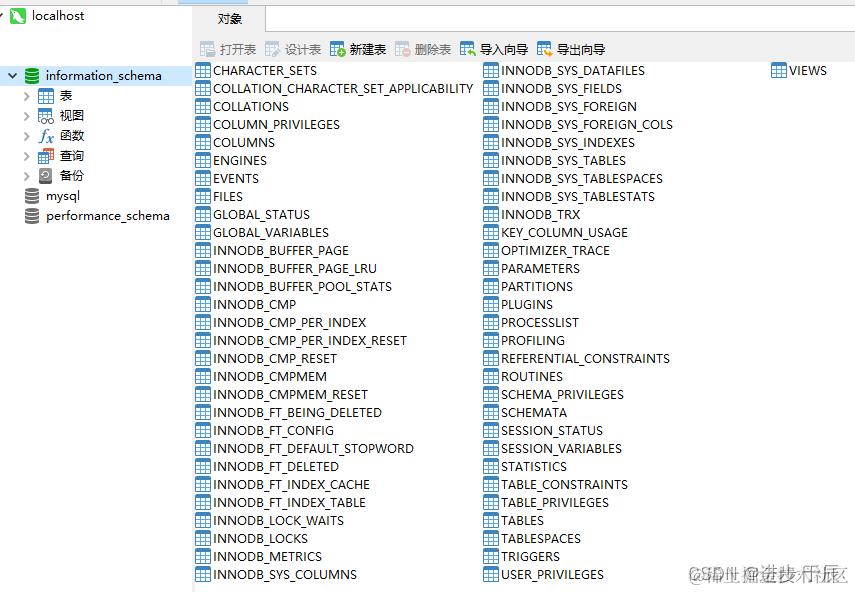855x592 pixels.
Task: Select the localhost connection name
Action: tap(58, 16)
